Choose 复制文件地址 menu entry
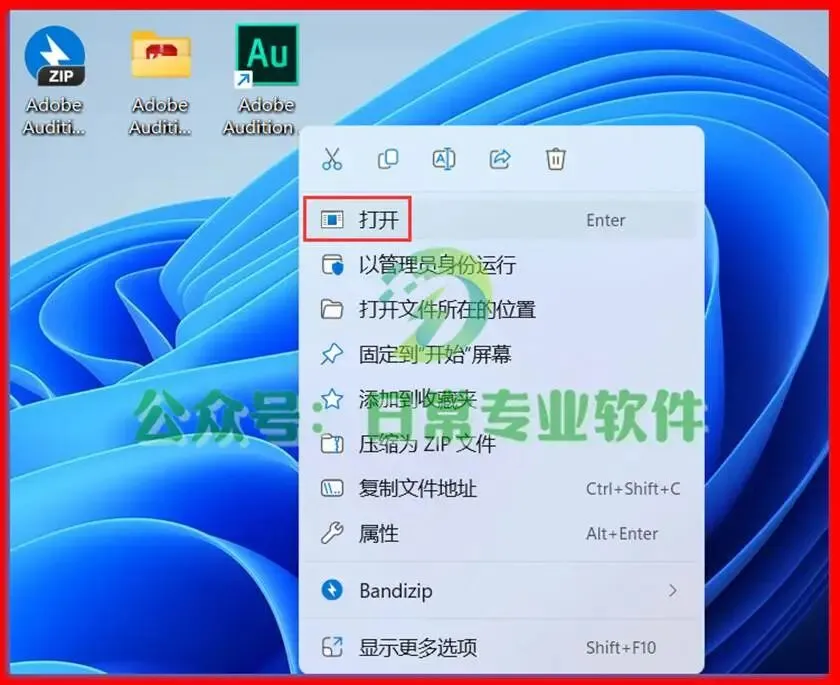This screenshot has width=840, height=685. pyautogui.click(x=499, y=488)
